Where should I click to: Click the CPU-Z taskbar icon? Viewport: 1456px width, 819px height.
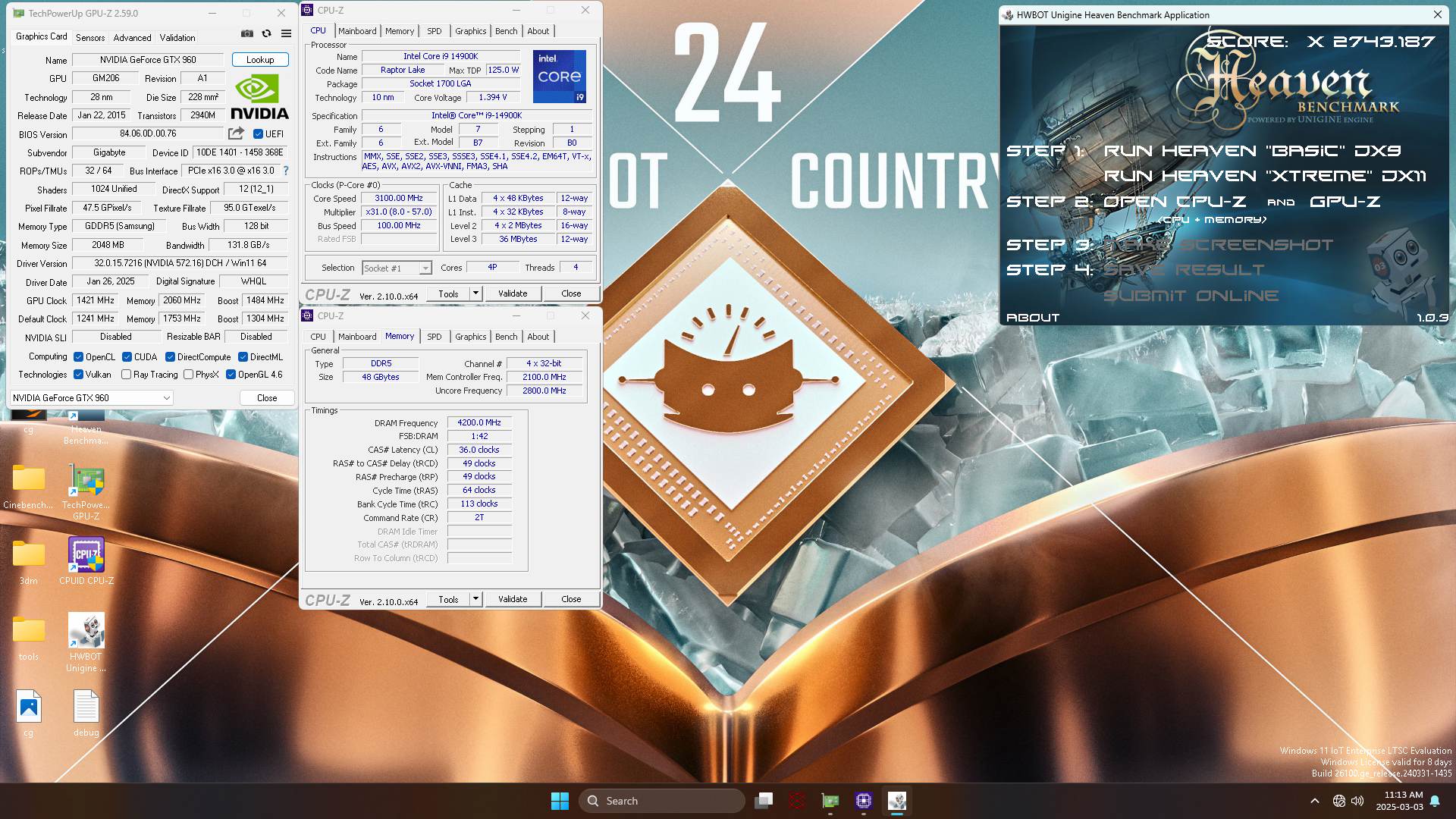pos(864,801)
